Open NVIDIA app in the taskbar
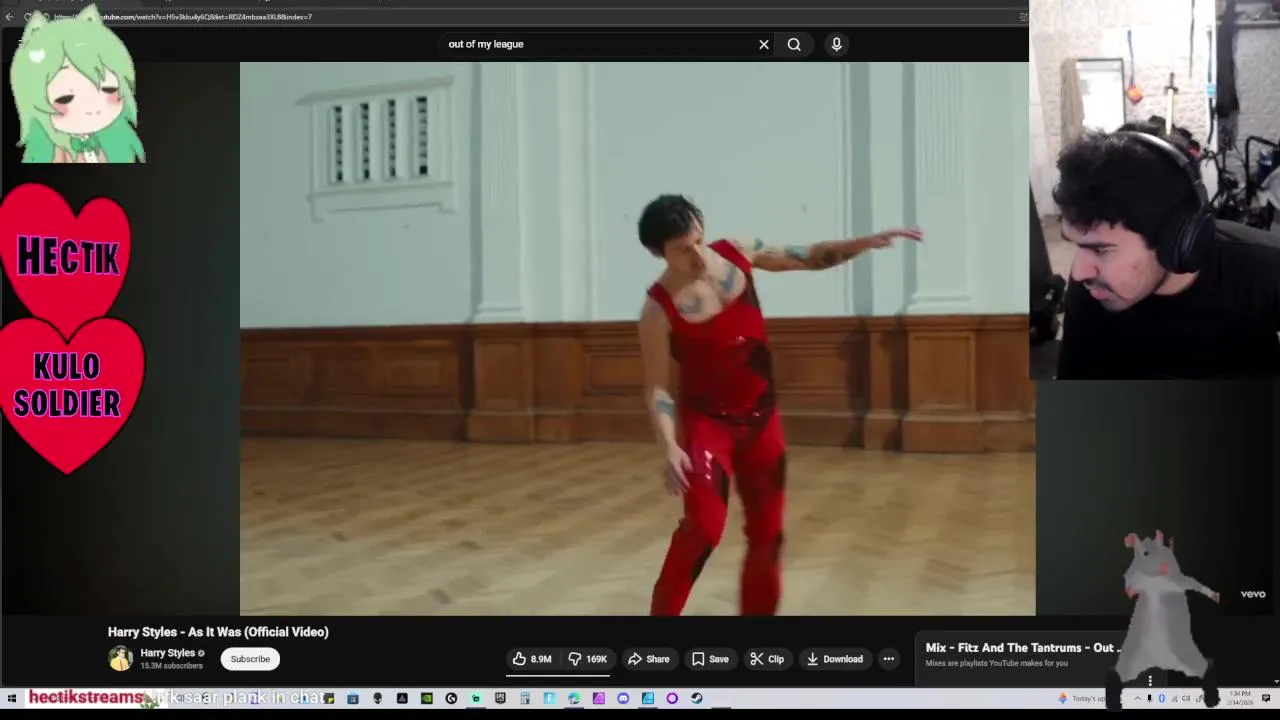The image size is (1280, 720). pos(426,698)
